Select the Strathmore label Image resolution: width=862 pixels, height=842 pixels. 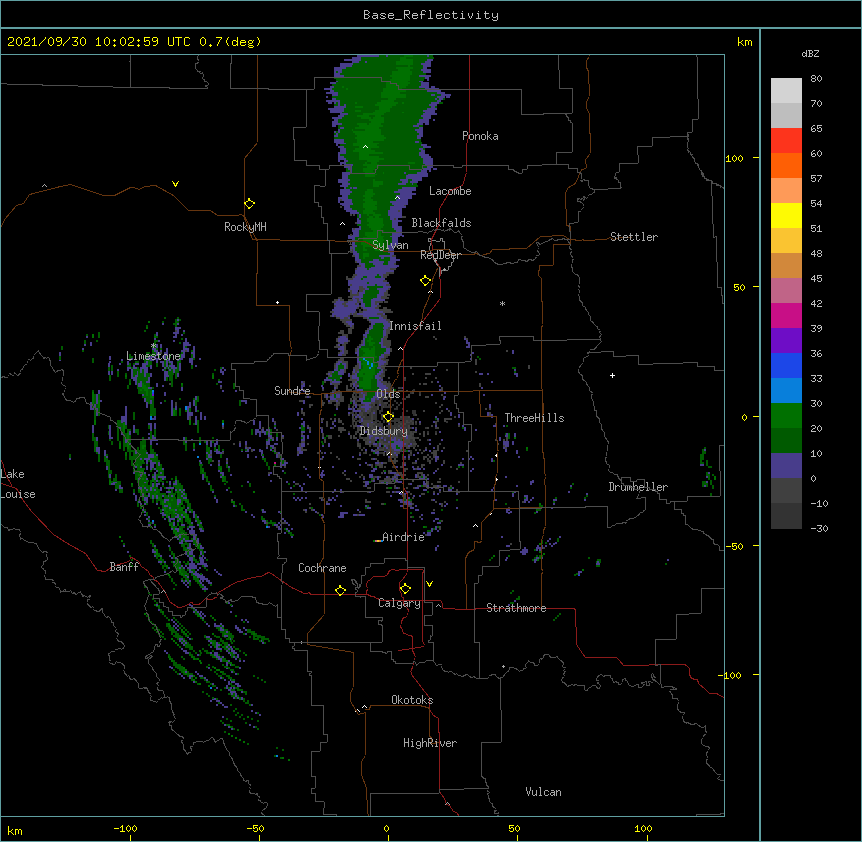516,608
